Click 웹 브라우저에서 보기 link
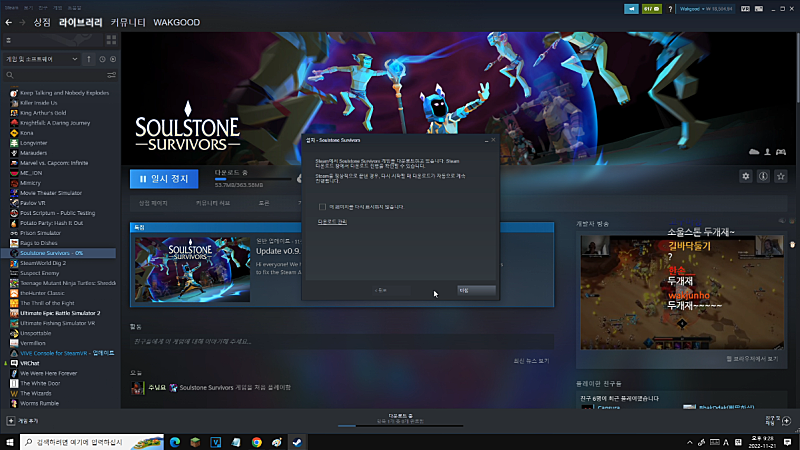The image size is (800, 450). pyautogui.click(x=752, y=359)
